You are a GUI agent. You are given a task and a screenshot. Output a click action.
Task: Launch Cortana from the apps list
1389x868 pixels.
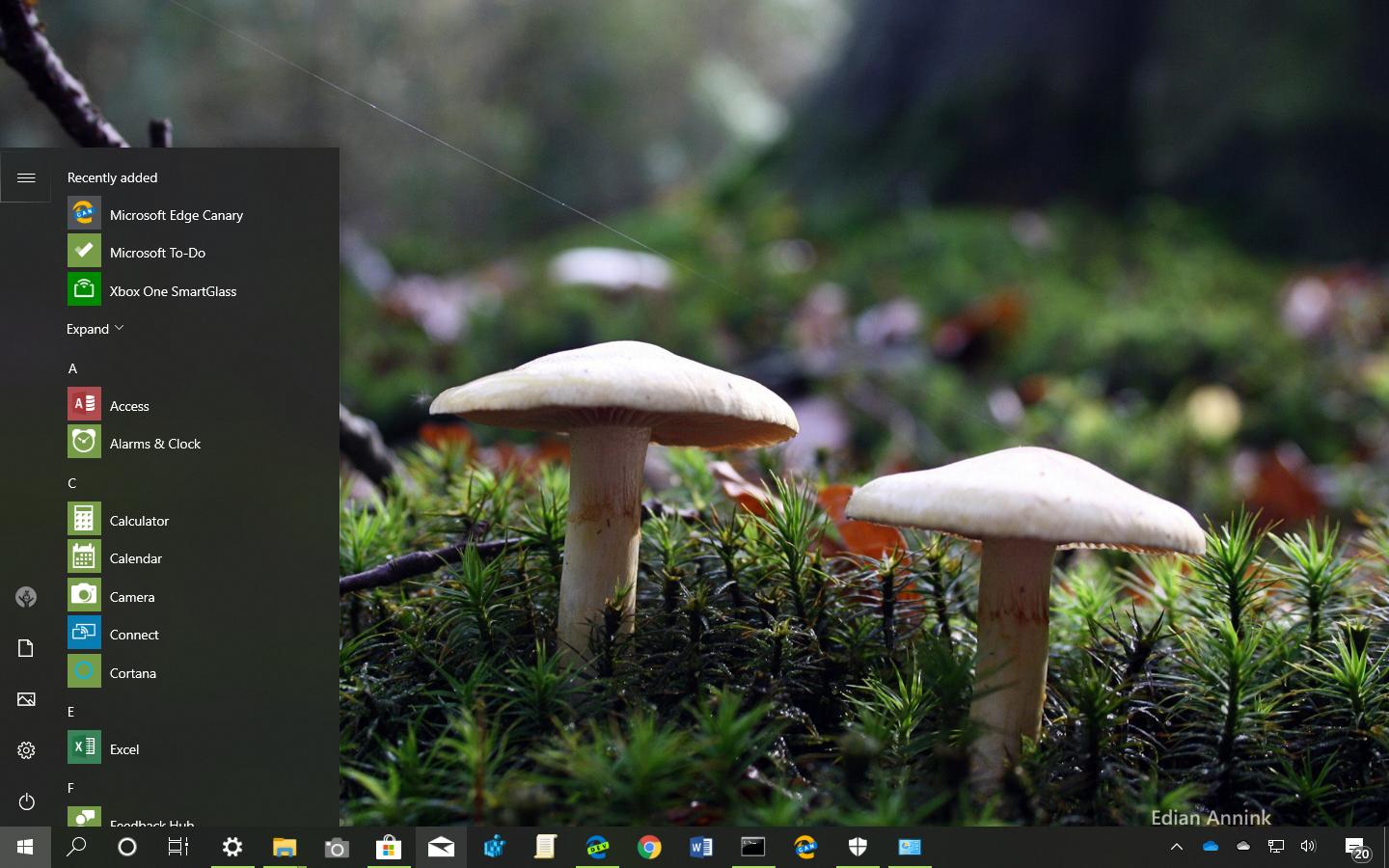click(x=132, y=672)
